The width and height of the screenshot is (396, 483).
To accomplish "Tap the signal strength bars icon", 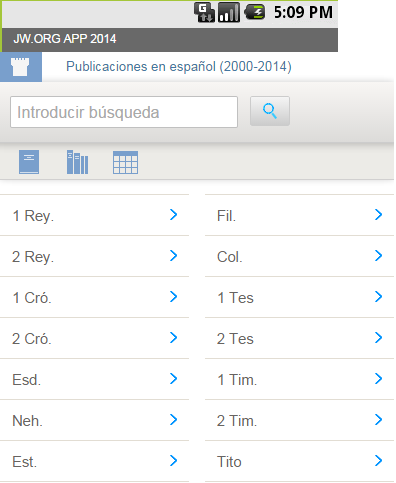I will (x=229, y=12).
